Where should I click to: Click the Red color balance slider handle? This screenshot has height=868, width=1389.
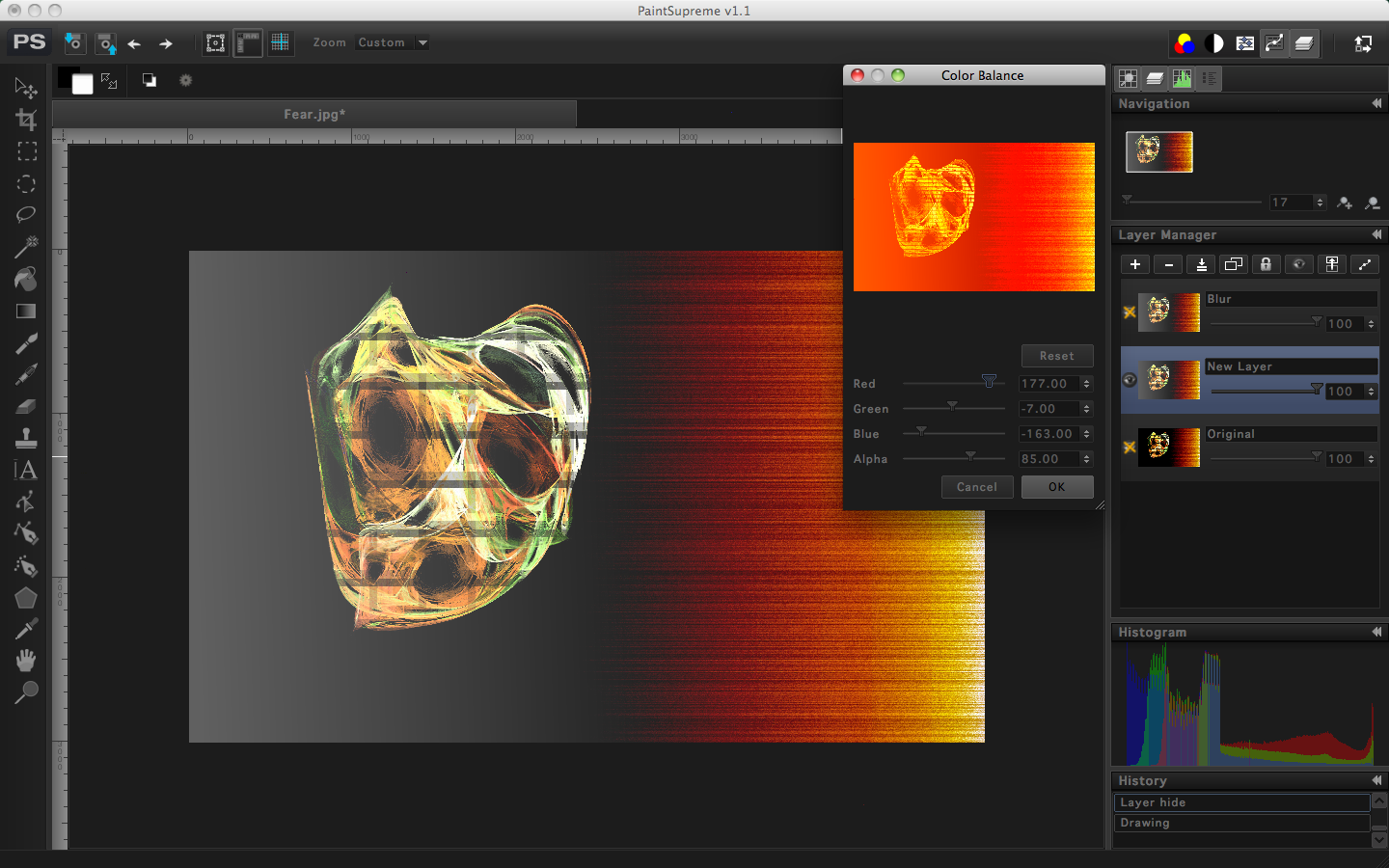point(989,382)
